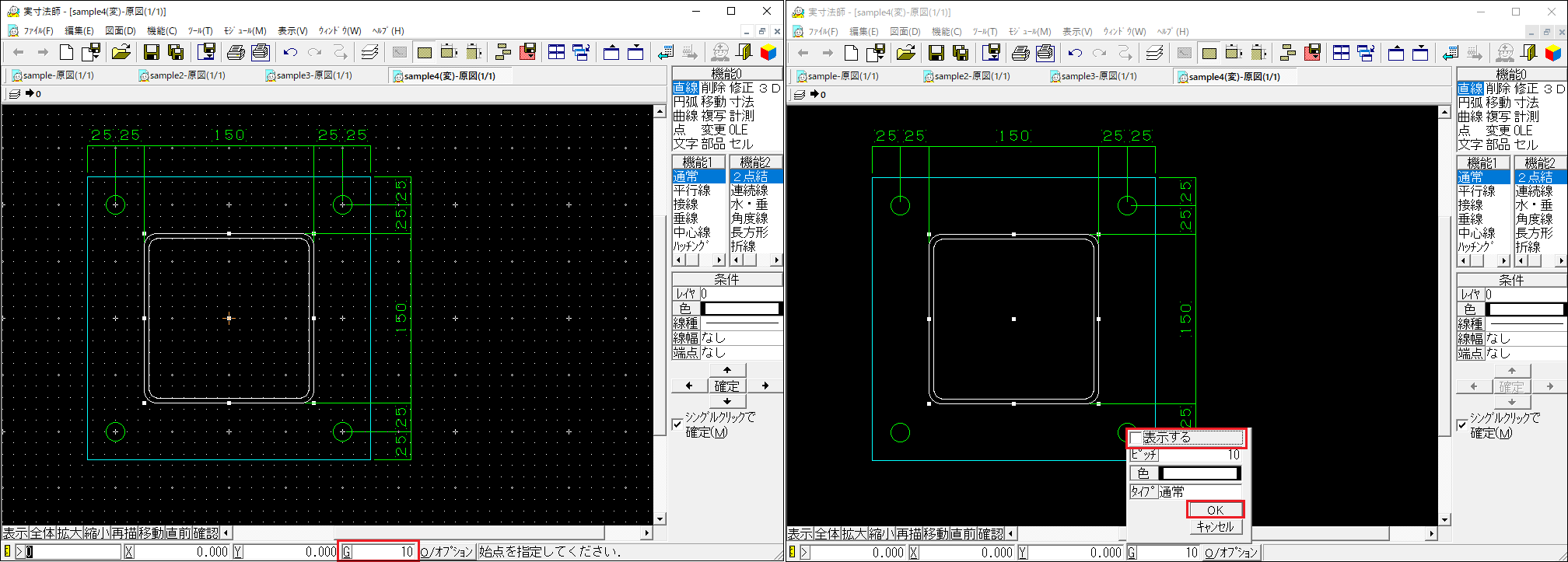Click 拡大 zoom button in left window bottom bar
Viewport: 1568px width, 562px height.
[x=70, y=533]
